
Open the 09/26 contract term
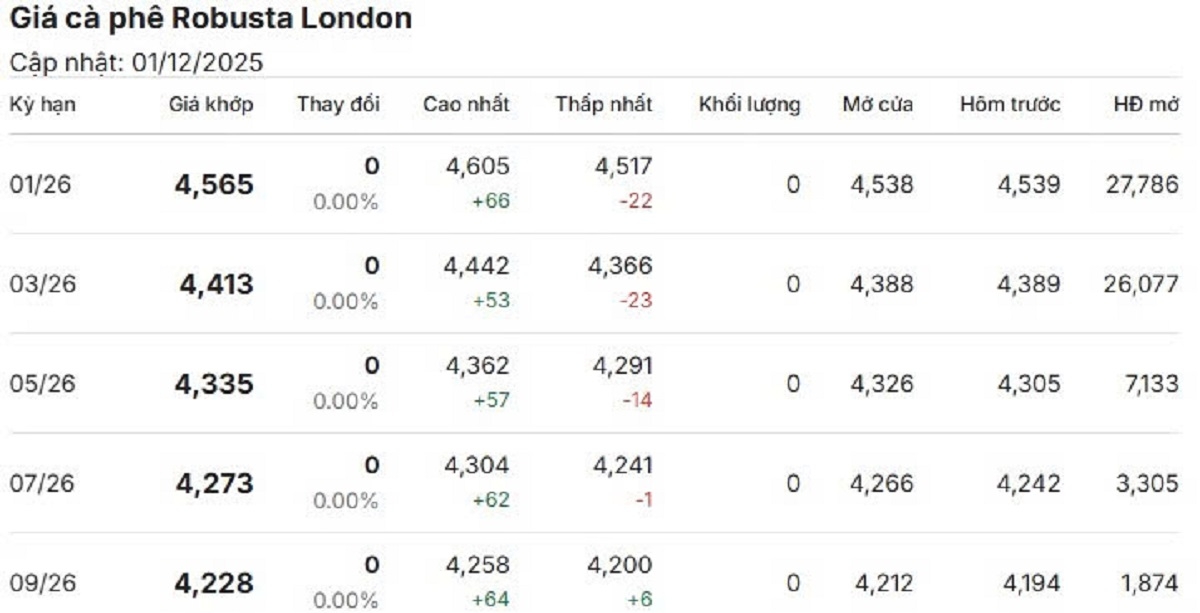[x=41, y=583]
